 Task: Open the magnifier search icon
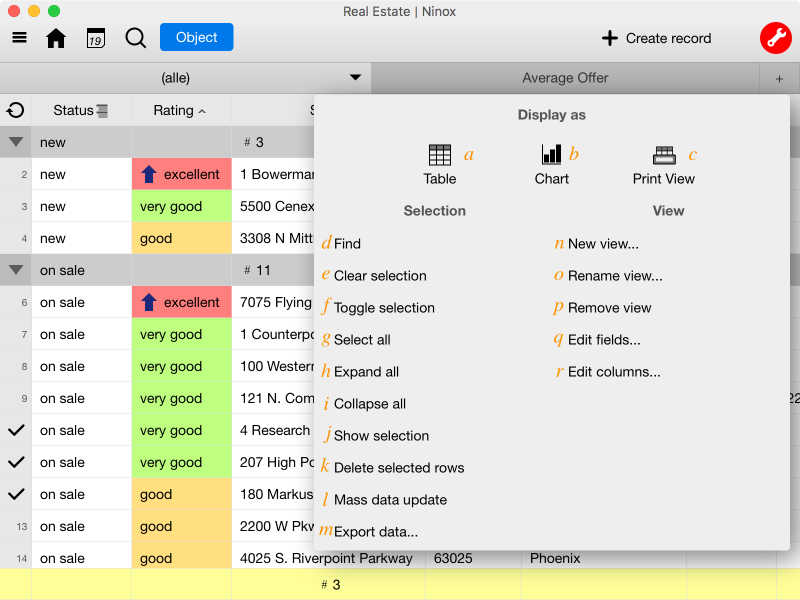point(136,38)
